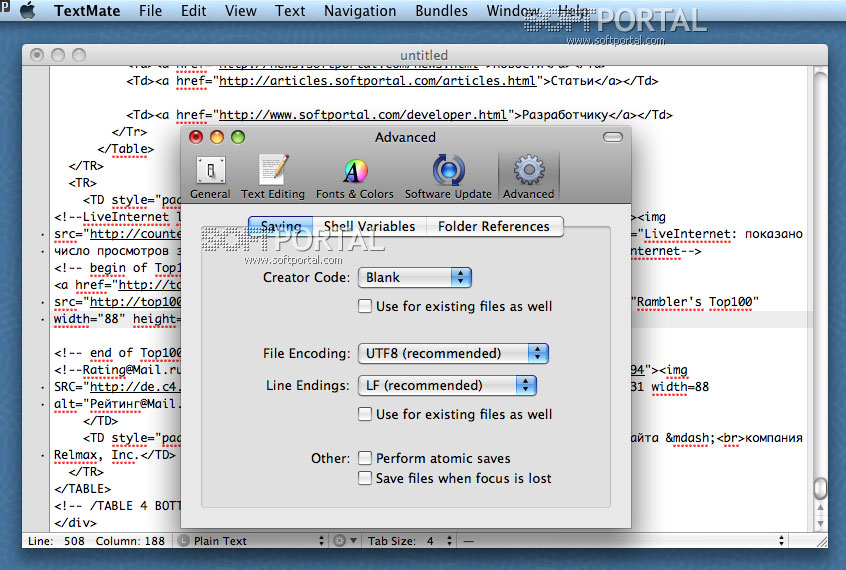Click the 'untitled' window title
The width and height of the screenshot is (846, 570).
pos(424,55)
